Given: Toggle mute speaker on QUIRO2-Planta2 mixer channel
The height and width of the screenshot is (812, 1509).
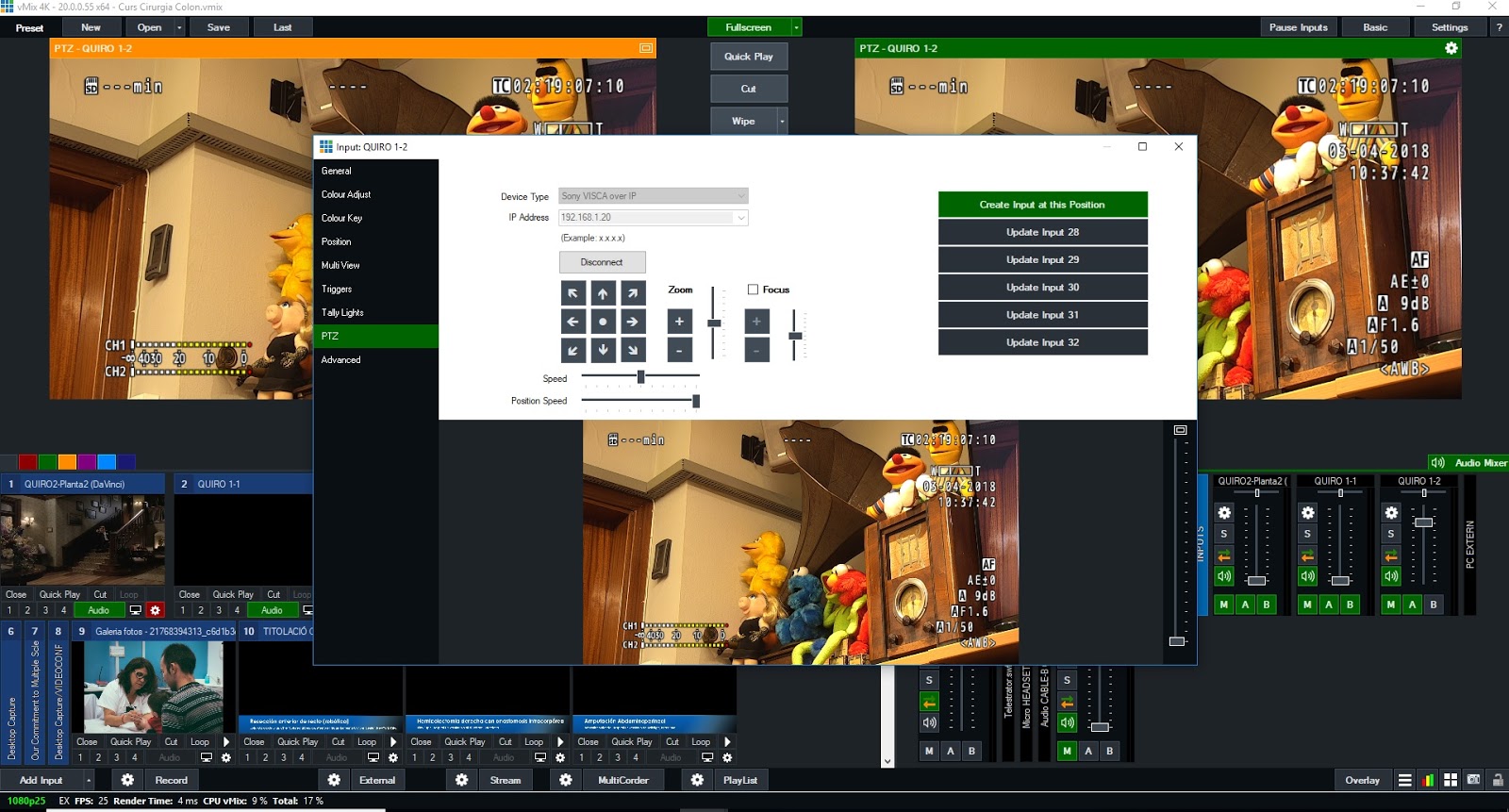Looking at the screenshot, I should pos(1224,576).
